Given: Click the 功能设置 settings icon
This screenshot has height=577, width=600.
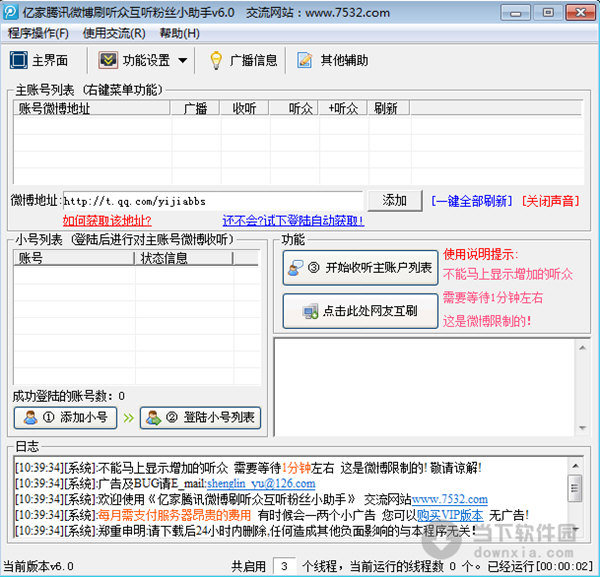Looking at the screenshot, I should point(108,60).
